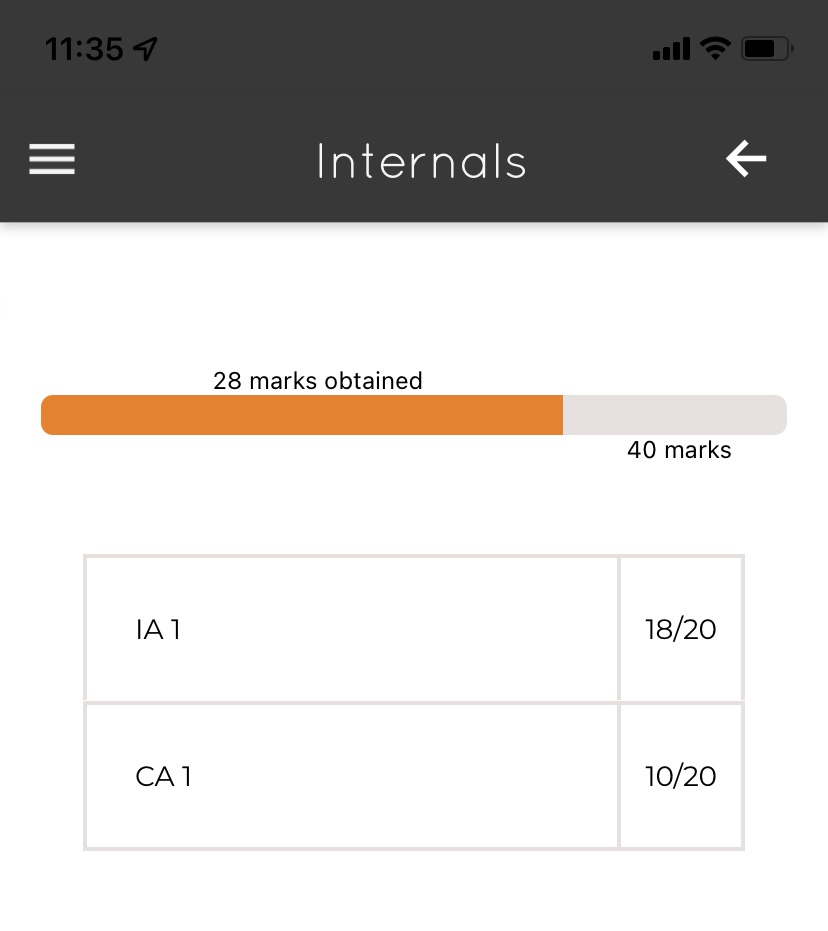Tap the location arrow in status bar

pos(146,49)
